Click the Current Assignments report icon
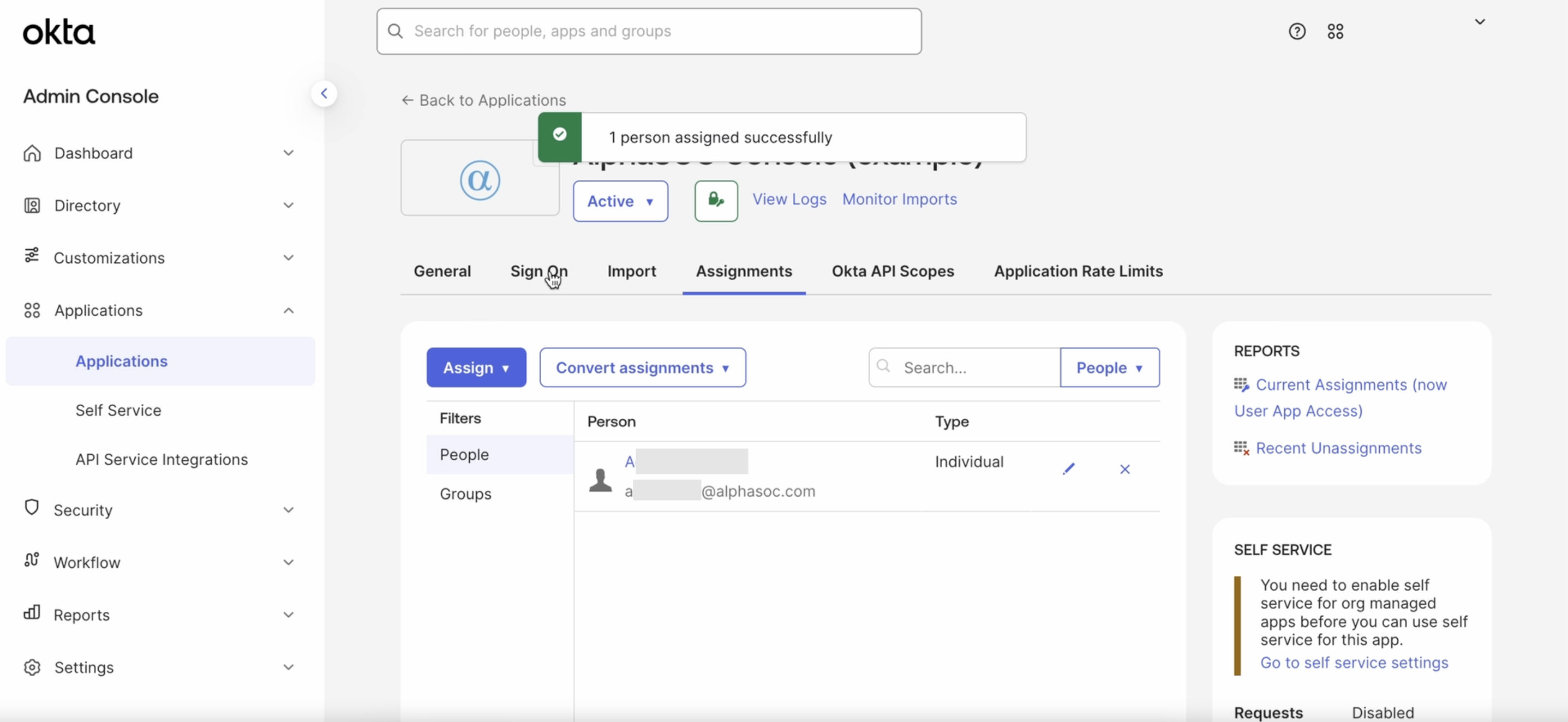 [x=1241, y=384]
